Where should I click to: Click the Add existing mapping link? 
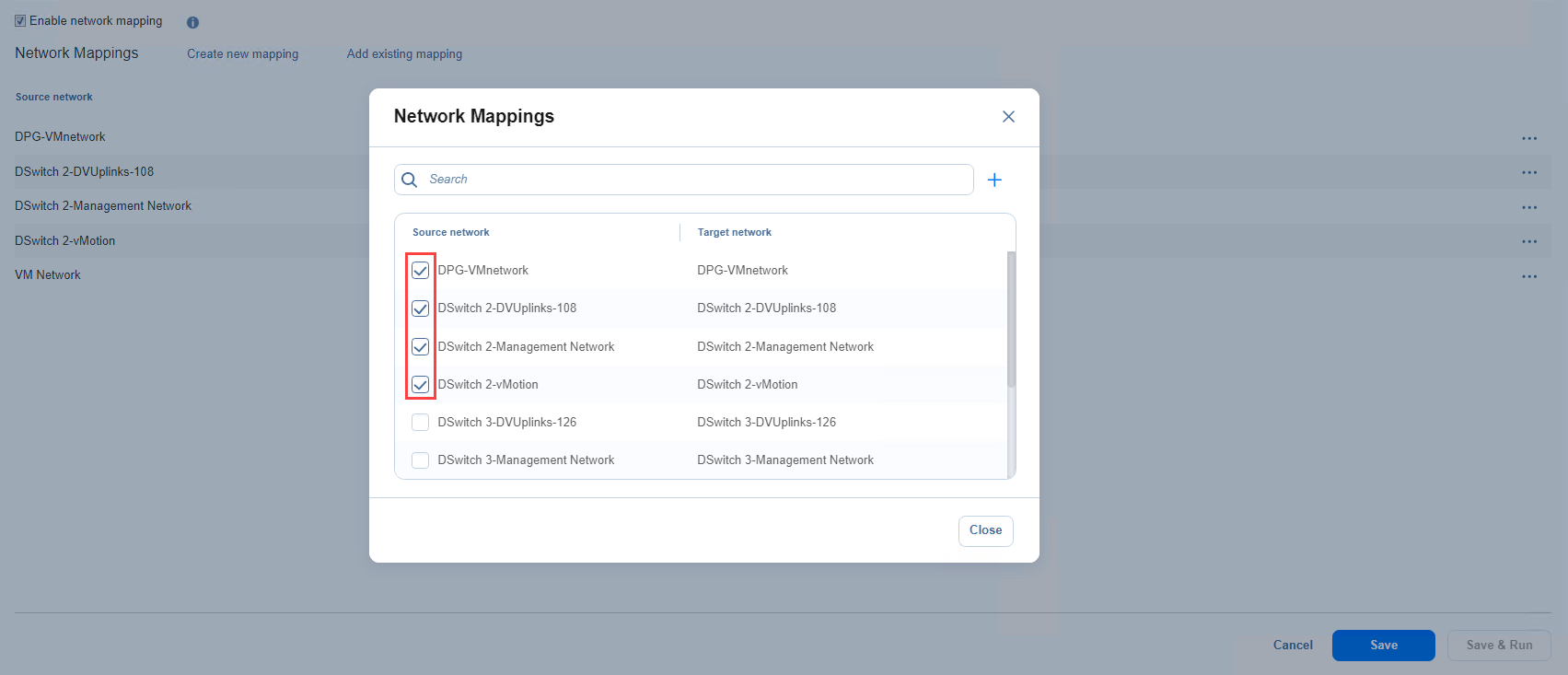(x=404, y=54)
